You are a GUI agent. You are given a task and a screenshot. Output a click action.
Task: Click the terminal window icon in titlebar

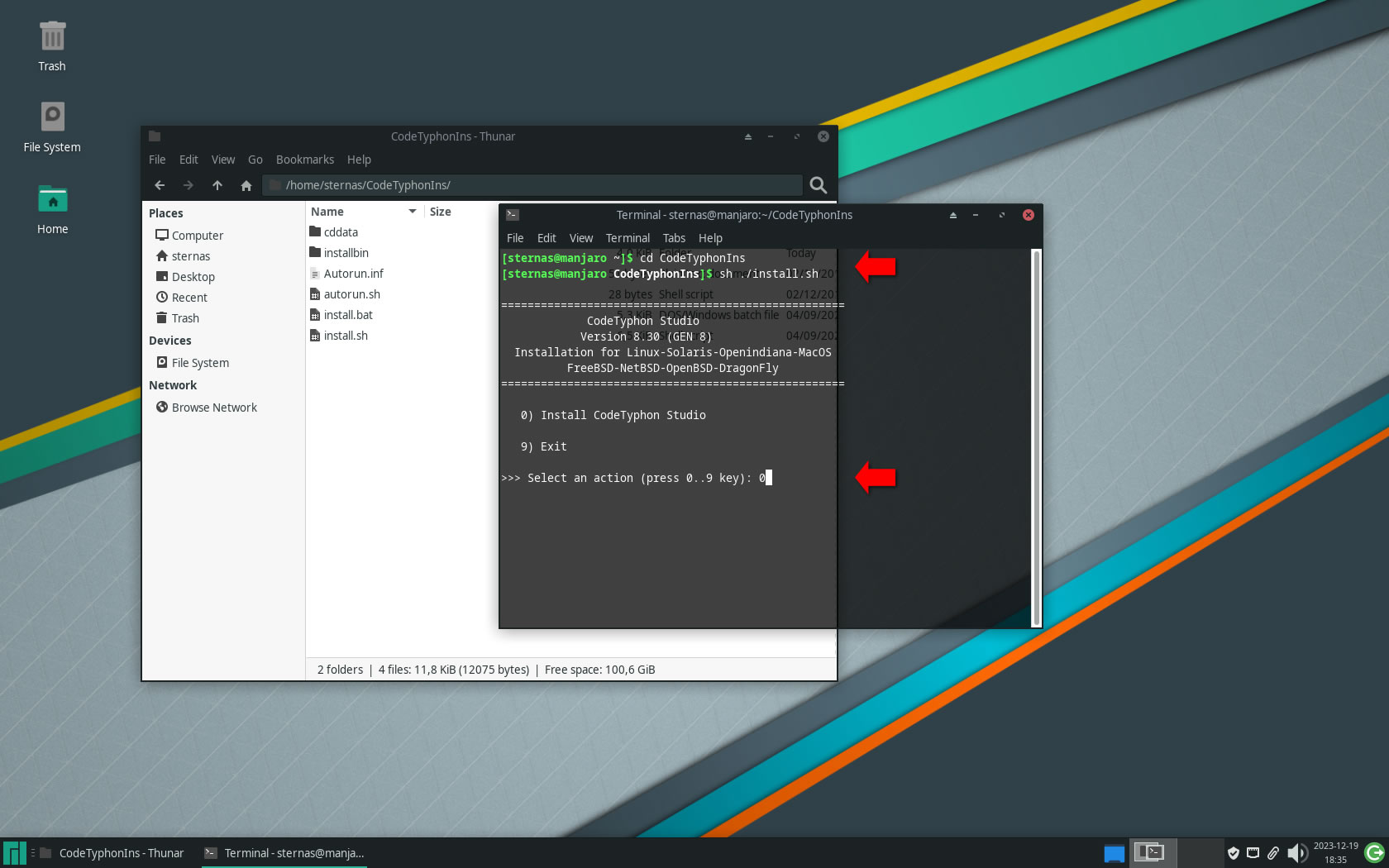(513, 215)
